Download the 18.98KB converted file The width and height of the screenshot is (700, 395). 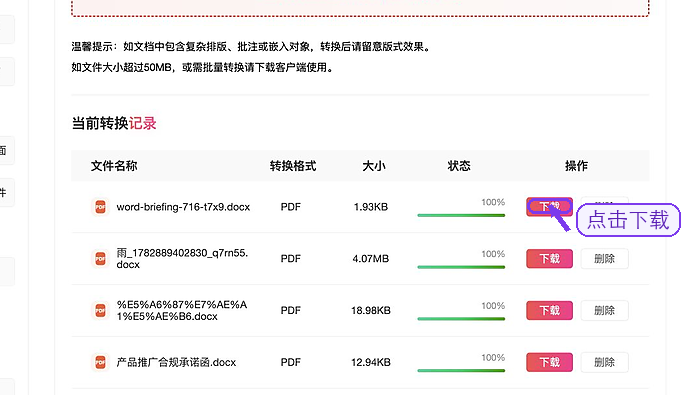549,310
